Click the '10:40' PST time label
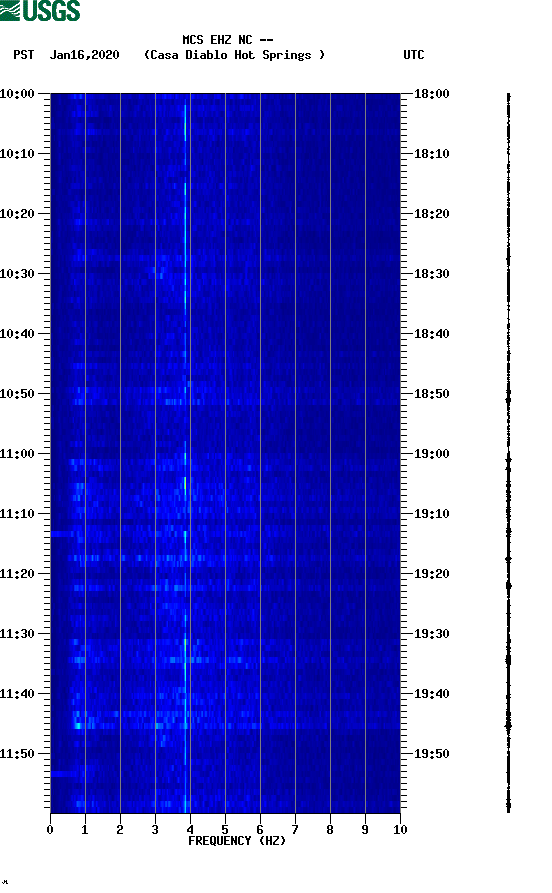This screenshot has width=552, height=893. pyautogui.click(x=17, y=334)
